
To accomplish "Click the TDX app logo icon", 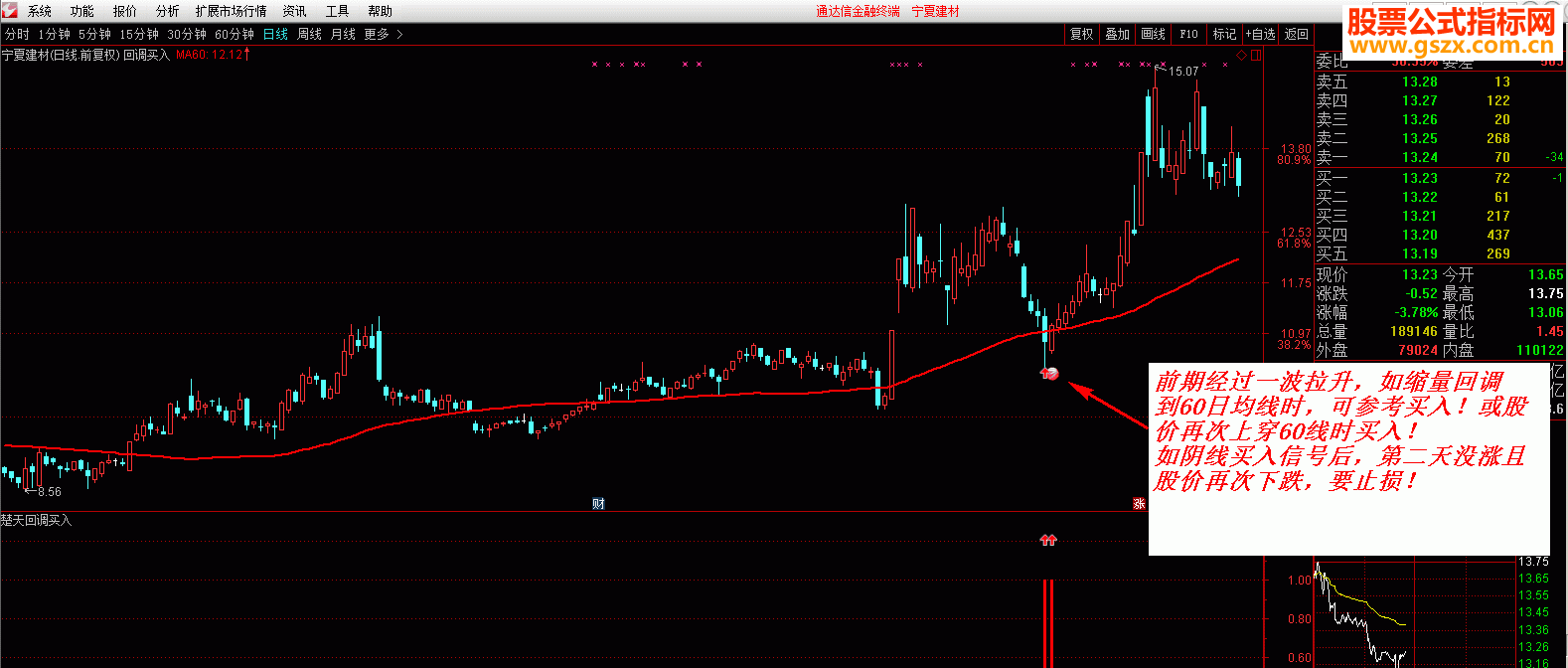I will [x=10, y=10].
